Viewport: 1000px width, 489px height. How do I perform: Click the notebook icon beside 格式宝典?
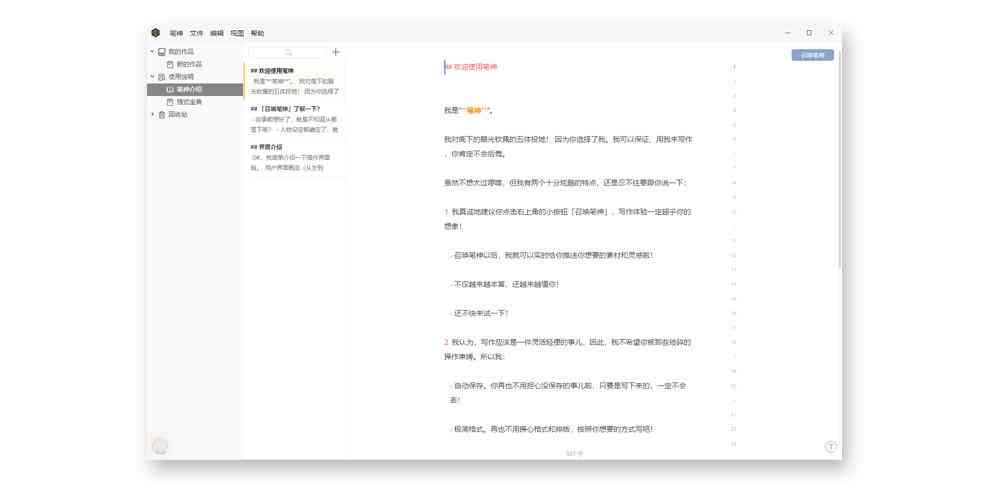tap(170, 102)
